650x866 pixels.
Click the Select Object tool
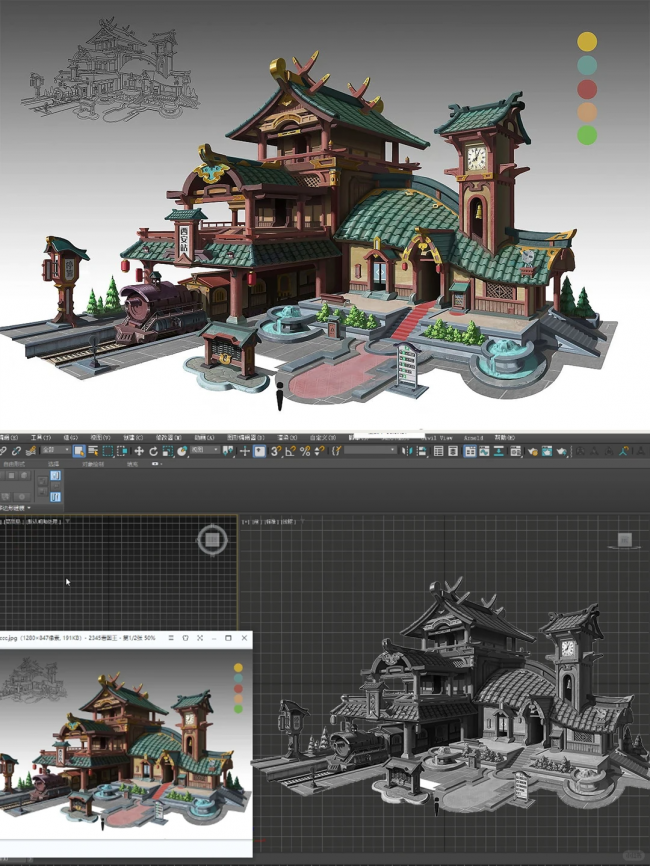pyautogui.click(x=79, y=451)
